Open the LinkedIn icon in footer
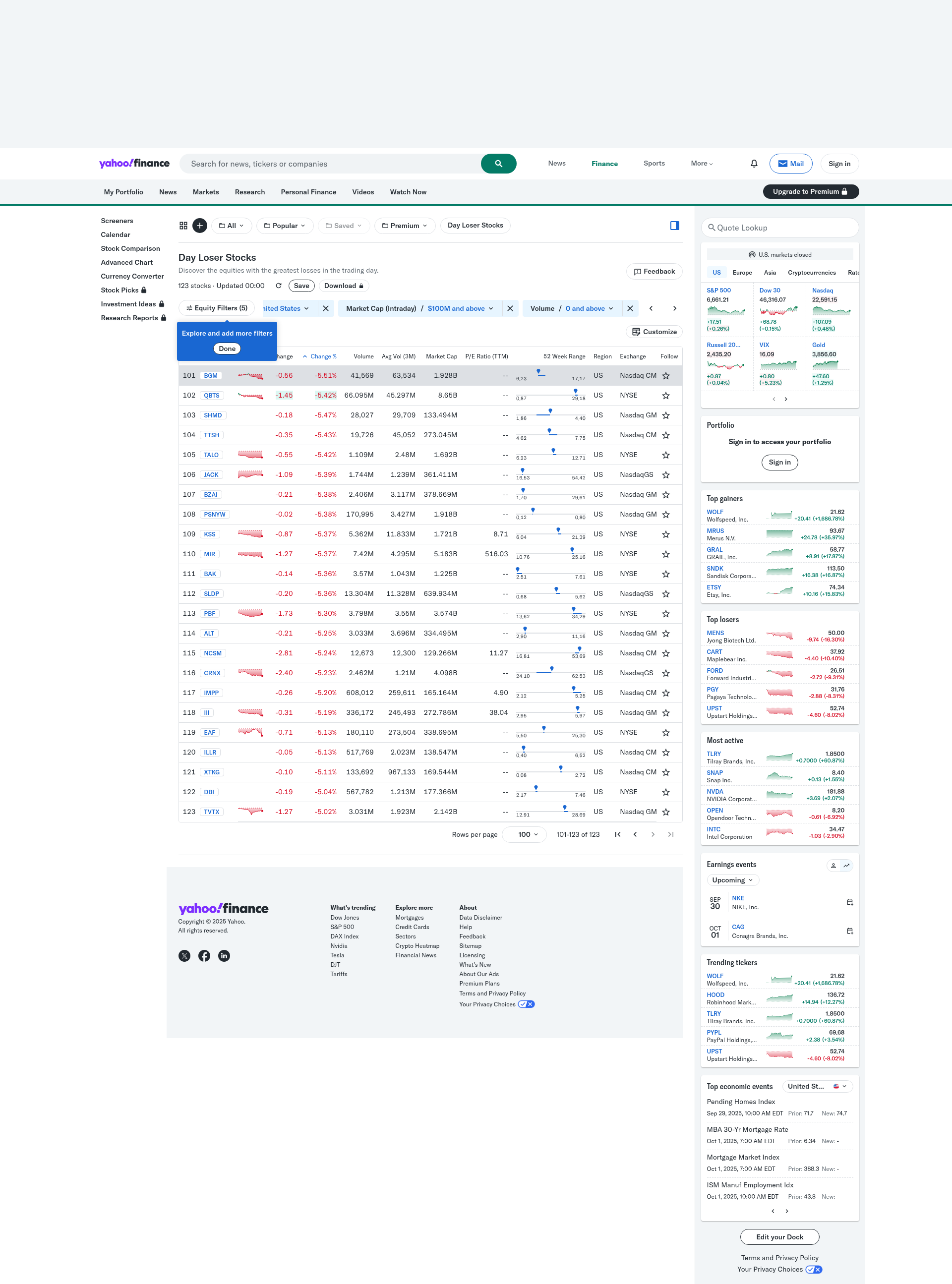This screenshot has height=1284, width=952. pyautogui.click(x=224, y=956)
